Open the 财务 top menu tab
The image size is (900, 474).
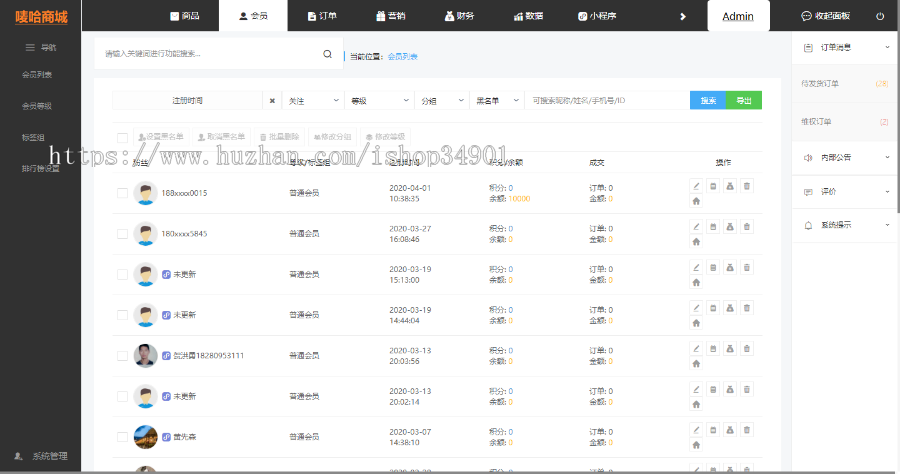[x=459, y=16]
